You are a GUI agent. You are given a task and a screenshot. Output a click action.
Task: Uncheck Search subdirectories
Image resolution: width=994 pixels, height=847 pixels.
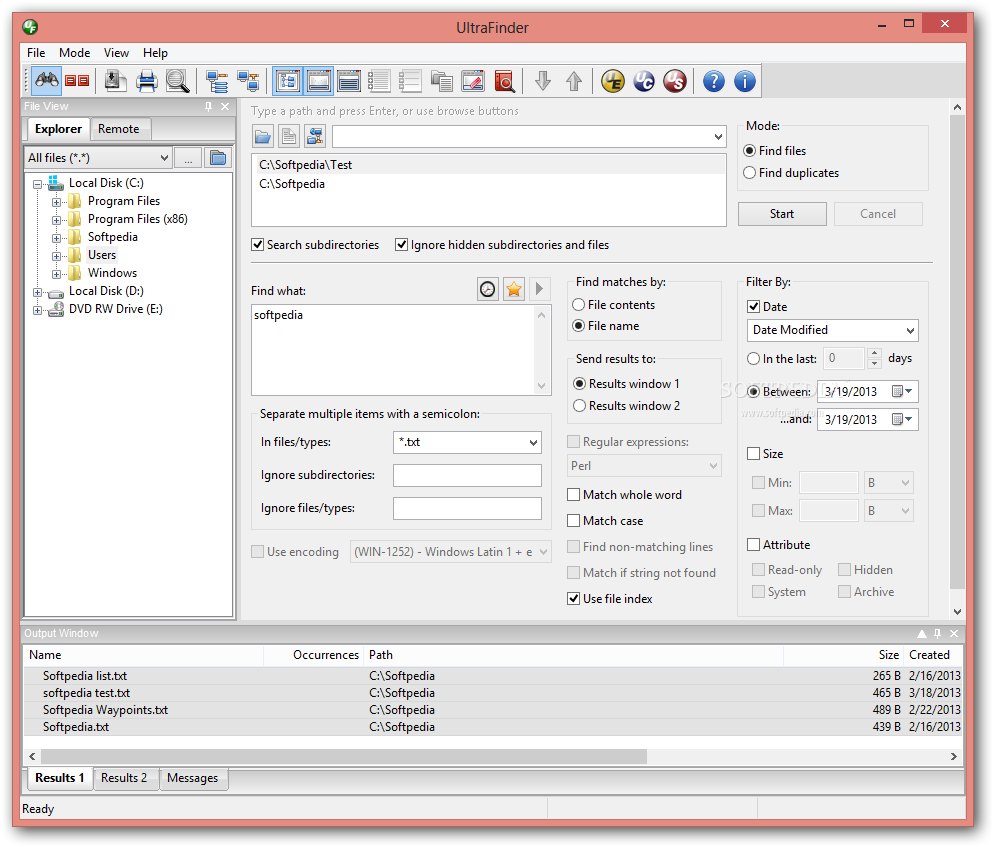click(257, 245)
